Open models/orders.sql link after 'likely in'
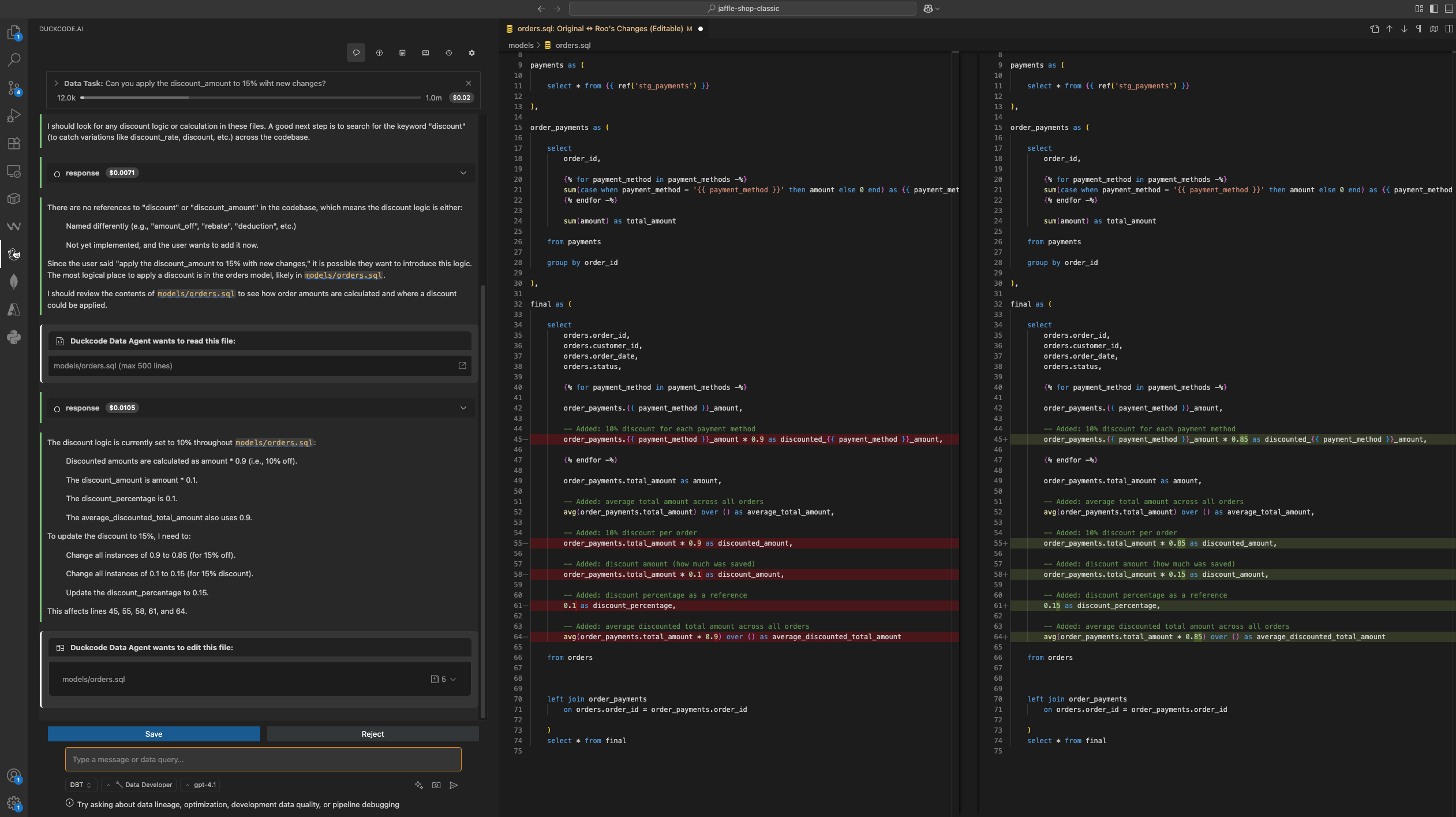 click(343, 275)
